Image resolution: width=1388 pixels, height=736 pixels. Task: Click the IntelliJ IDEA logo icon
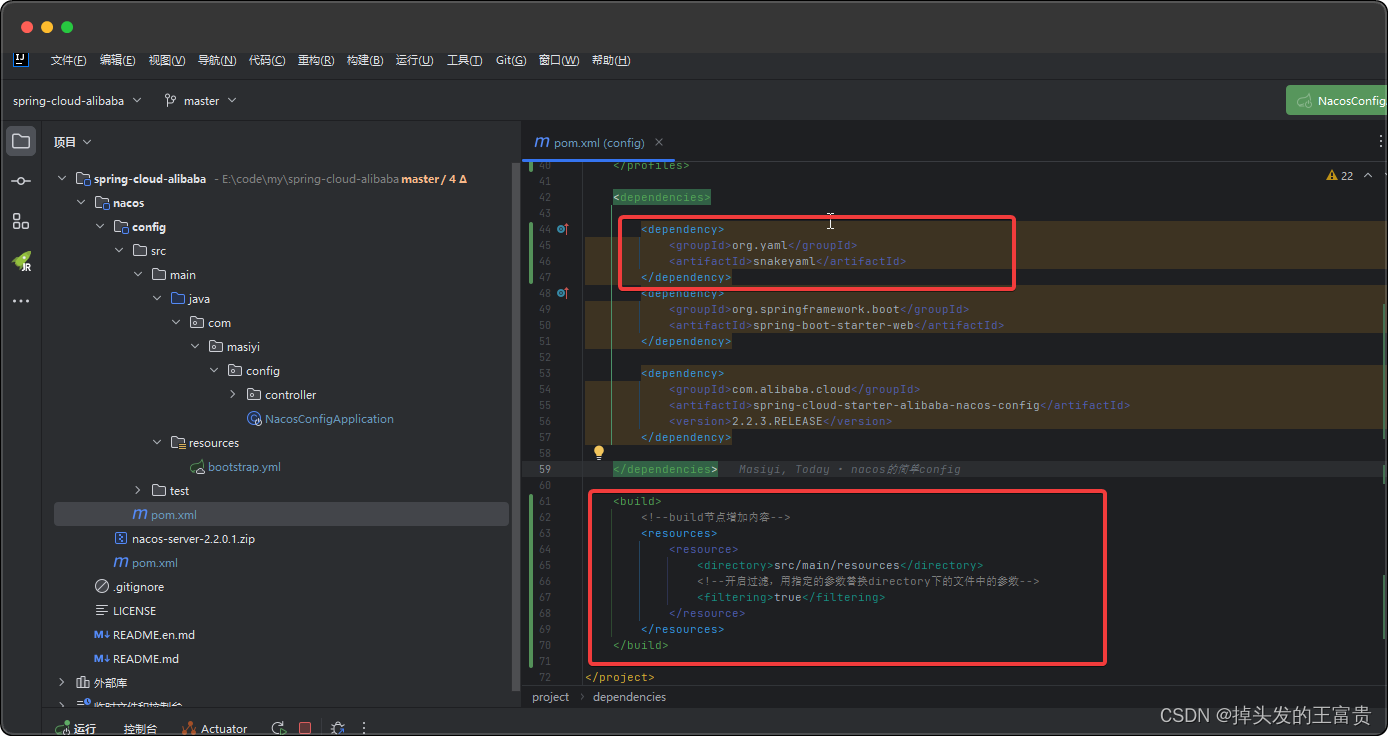[20, 59]
